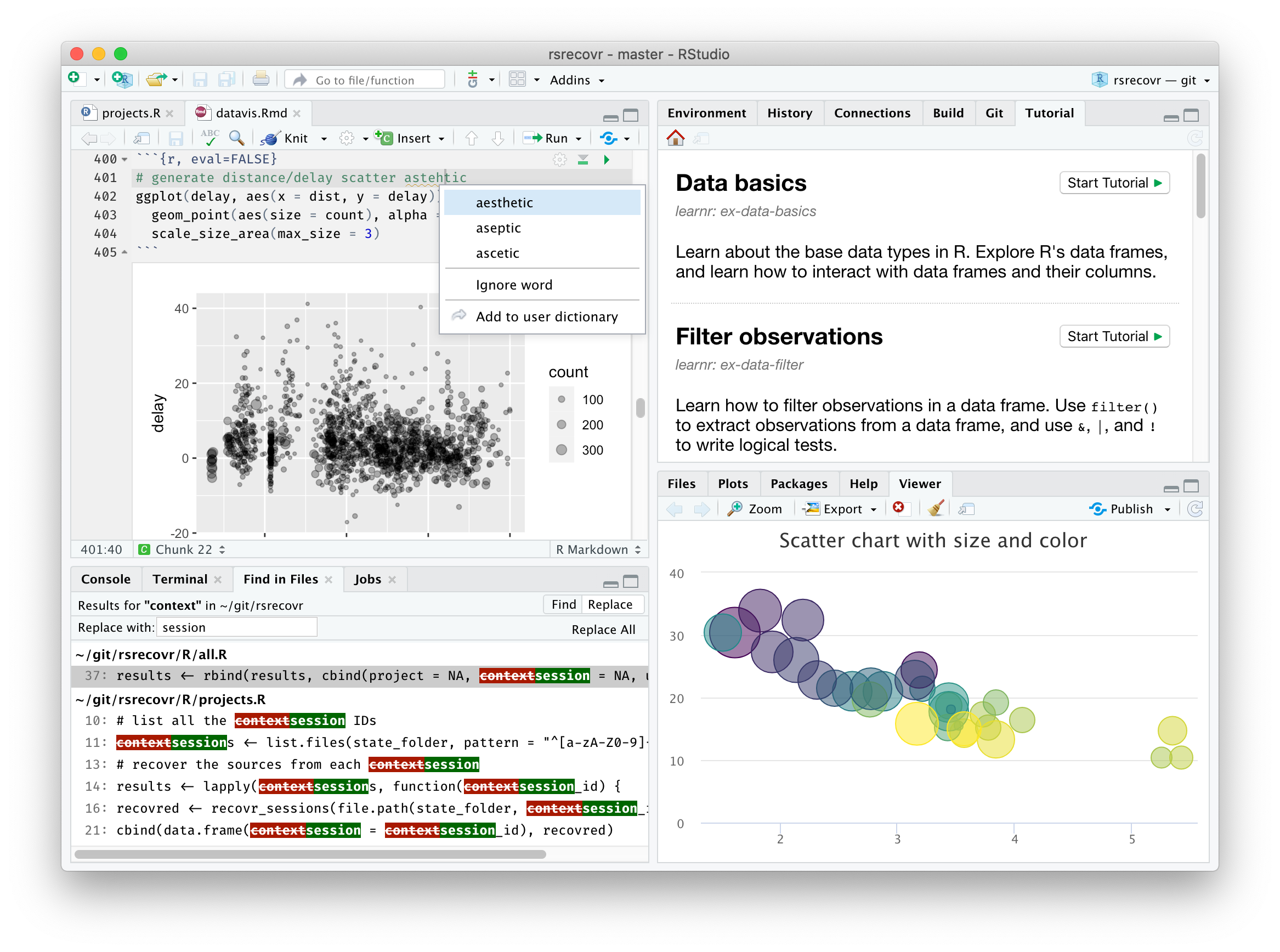
Task: Click the Viewer broom clear icon
Action: (x=936, y=508)
